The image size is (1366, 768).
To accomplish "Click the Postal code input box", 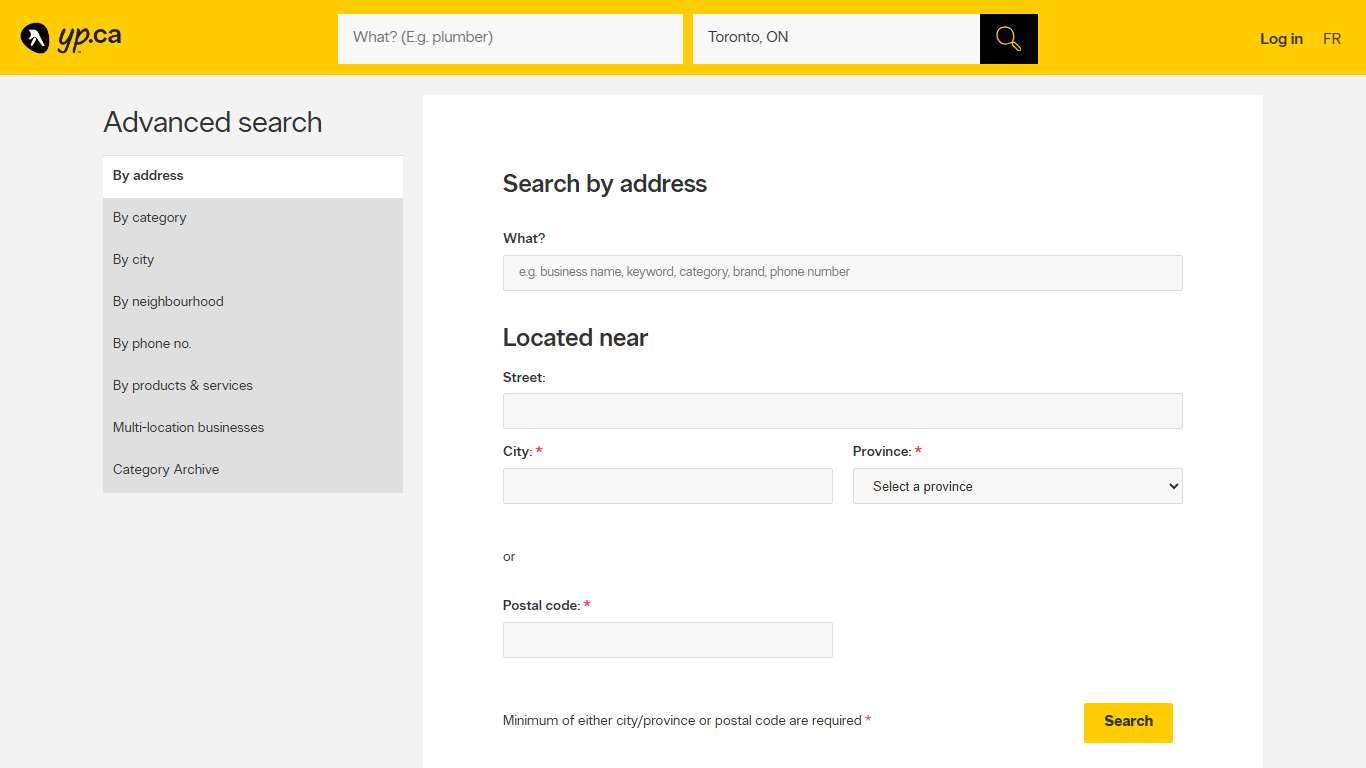I will pos(667,640).
